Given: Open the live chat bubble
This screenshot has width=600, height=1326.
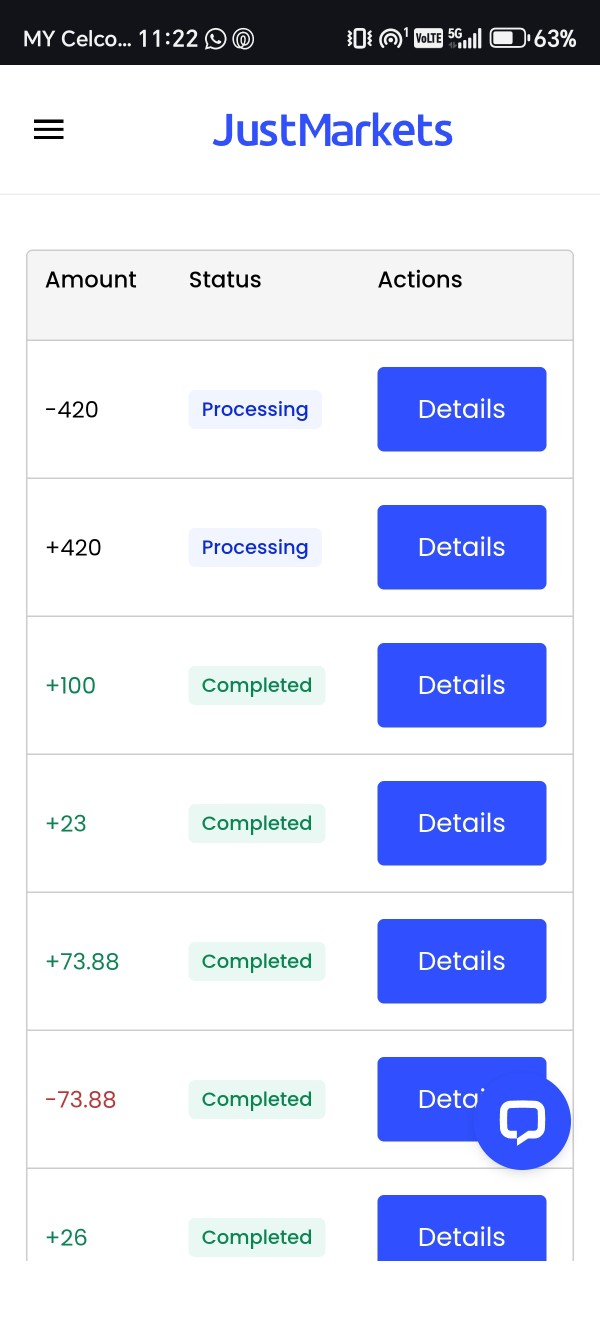Looking at the screenshot, I should tap(522, 1121).
